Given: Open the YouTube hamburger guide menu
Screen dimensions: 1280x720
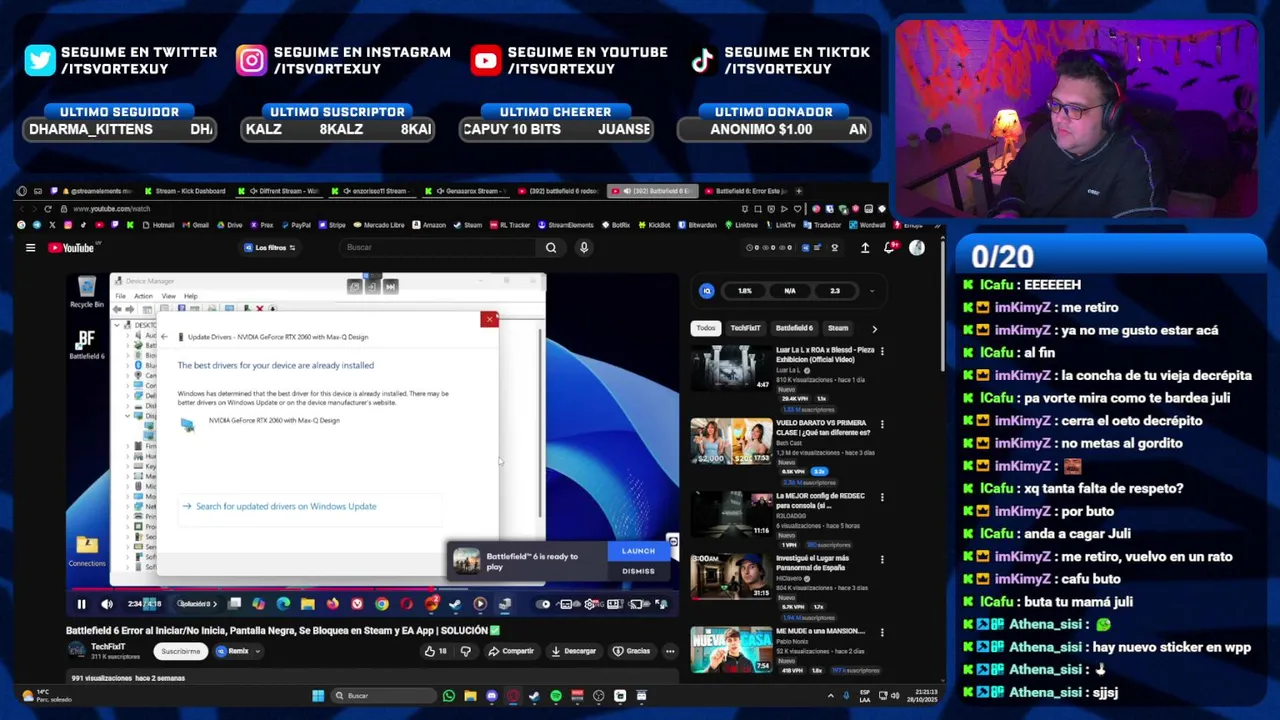Looking at the screenshot, I should tap(30, 248).
